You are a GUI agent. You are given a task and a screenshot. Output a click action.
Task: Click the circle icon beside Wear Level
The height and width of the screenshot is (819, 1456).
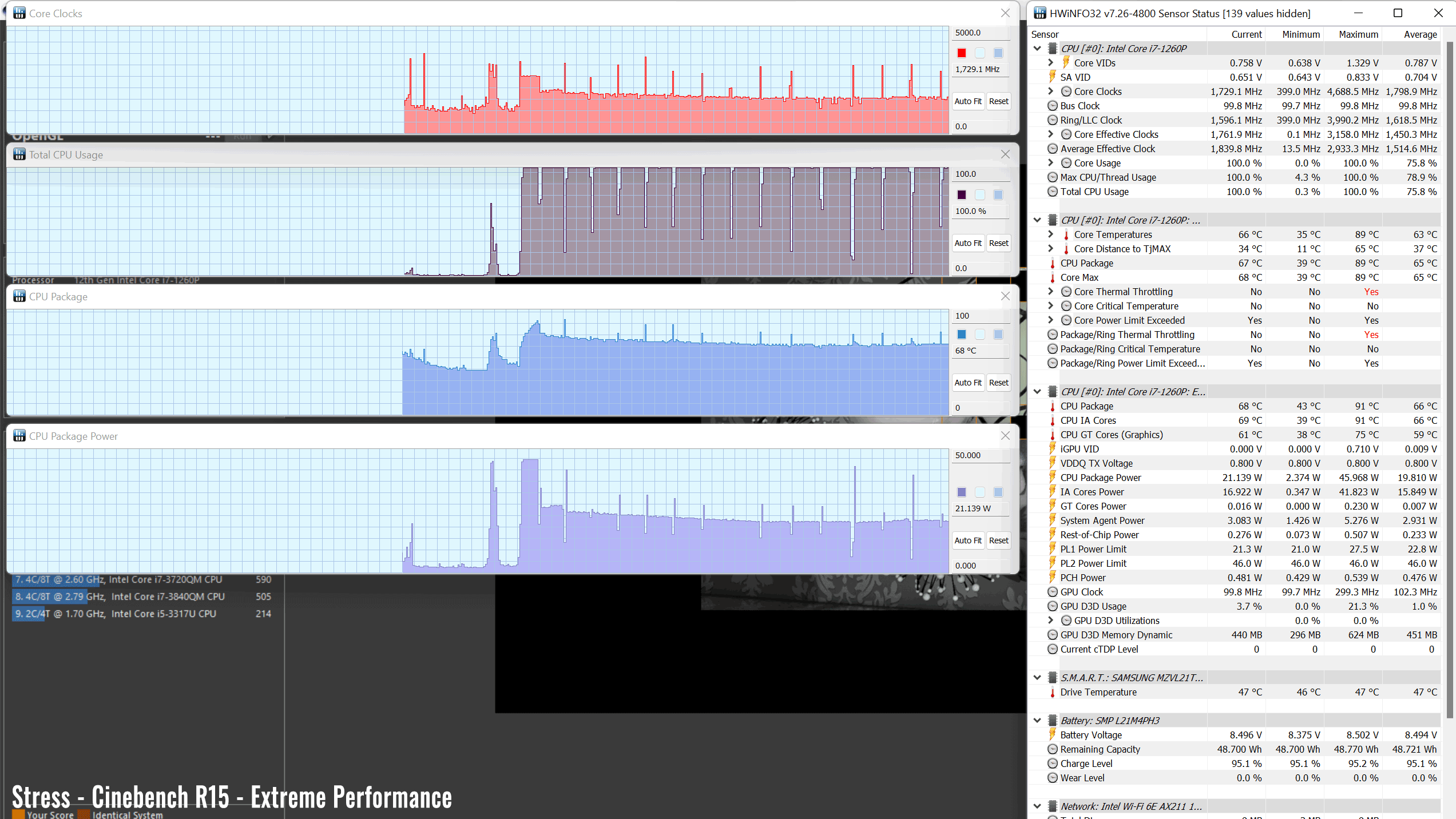click(x=1052, y=778)
